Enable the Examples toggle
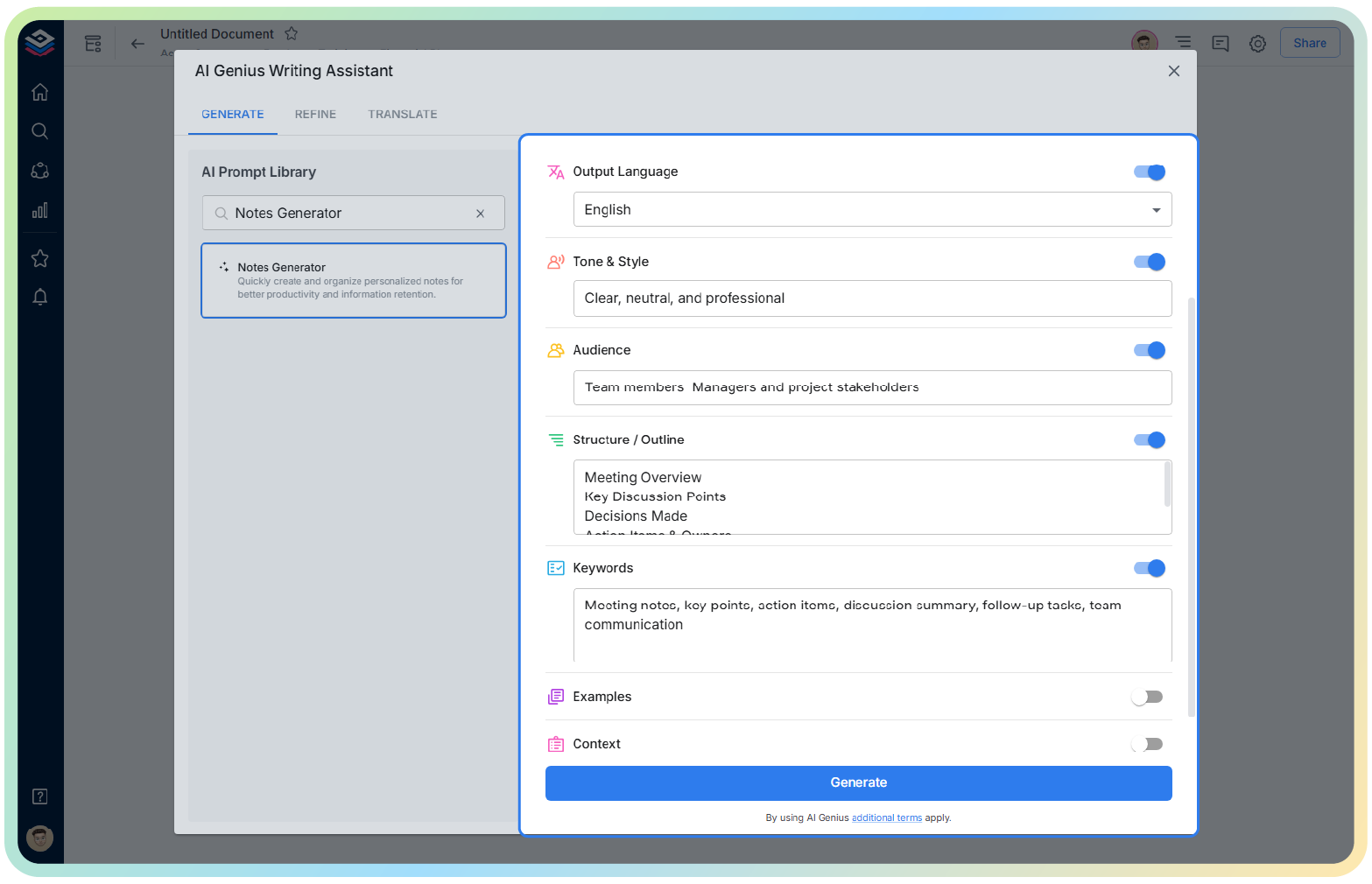The width and height of the screenshot is (1372, 884). point(1147,697)
